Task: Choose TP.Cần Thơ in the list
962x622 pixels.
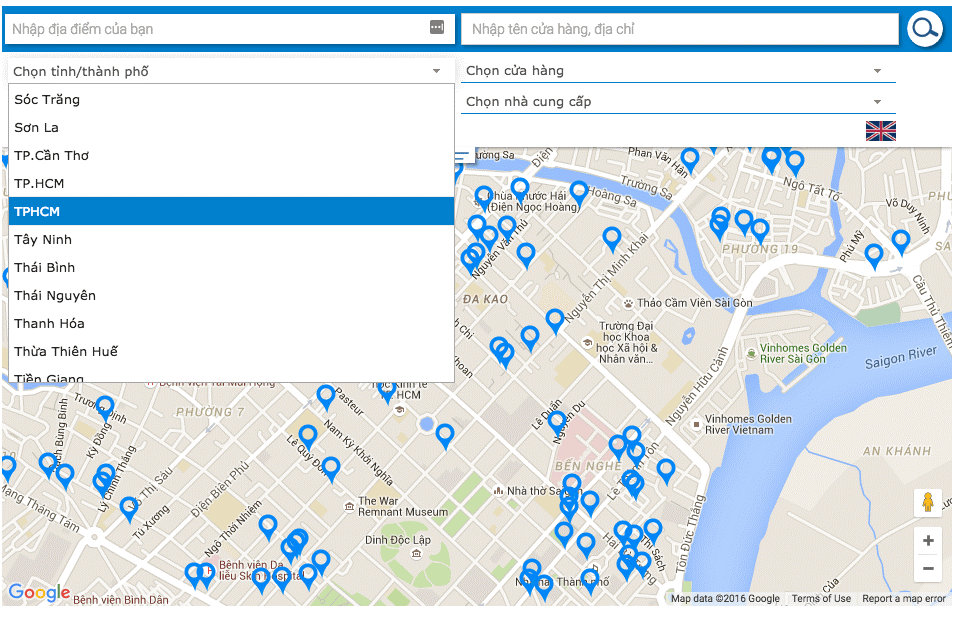Action: [x=231, y=156]
